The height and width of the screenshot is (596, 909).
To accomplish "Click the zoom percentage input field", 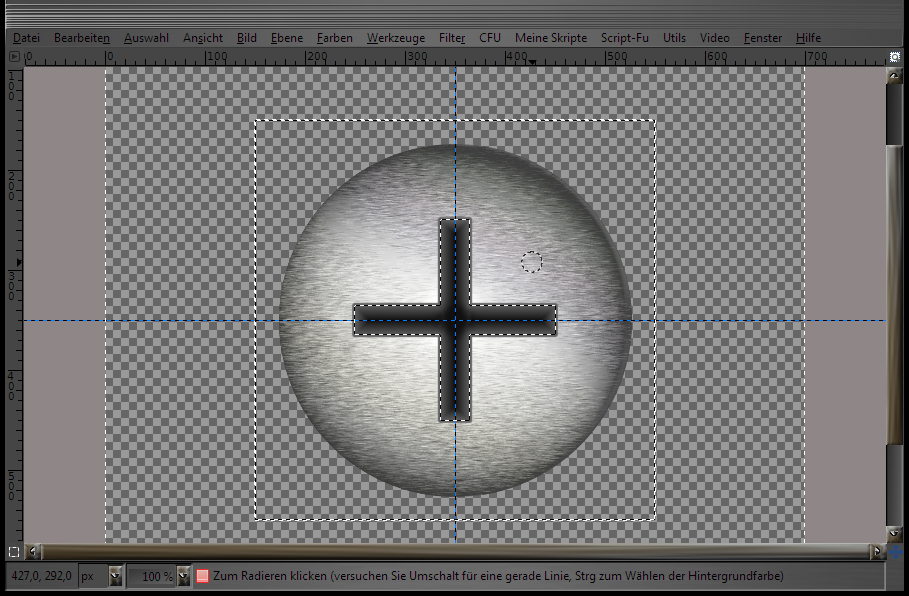I will 152,576.
